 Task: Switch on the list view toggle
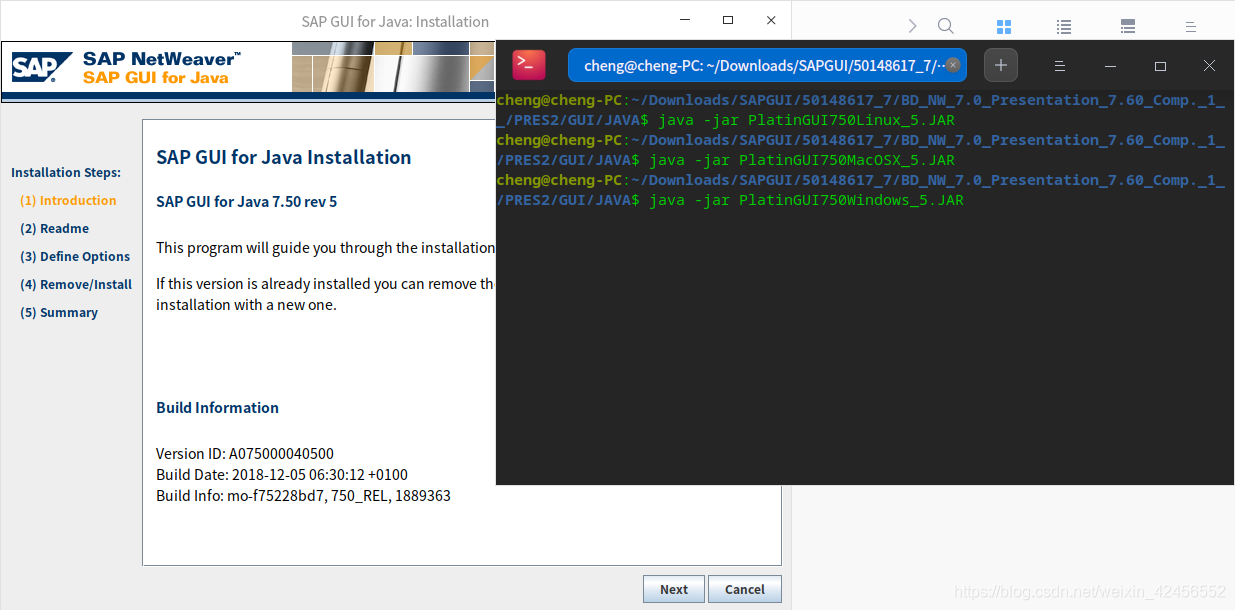[1063, 26]
